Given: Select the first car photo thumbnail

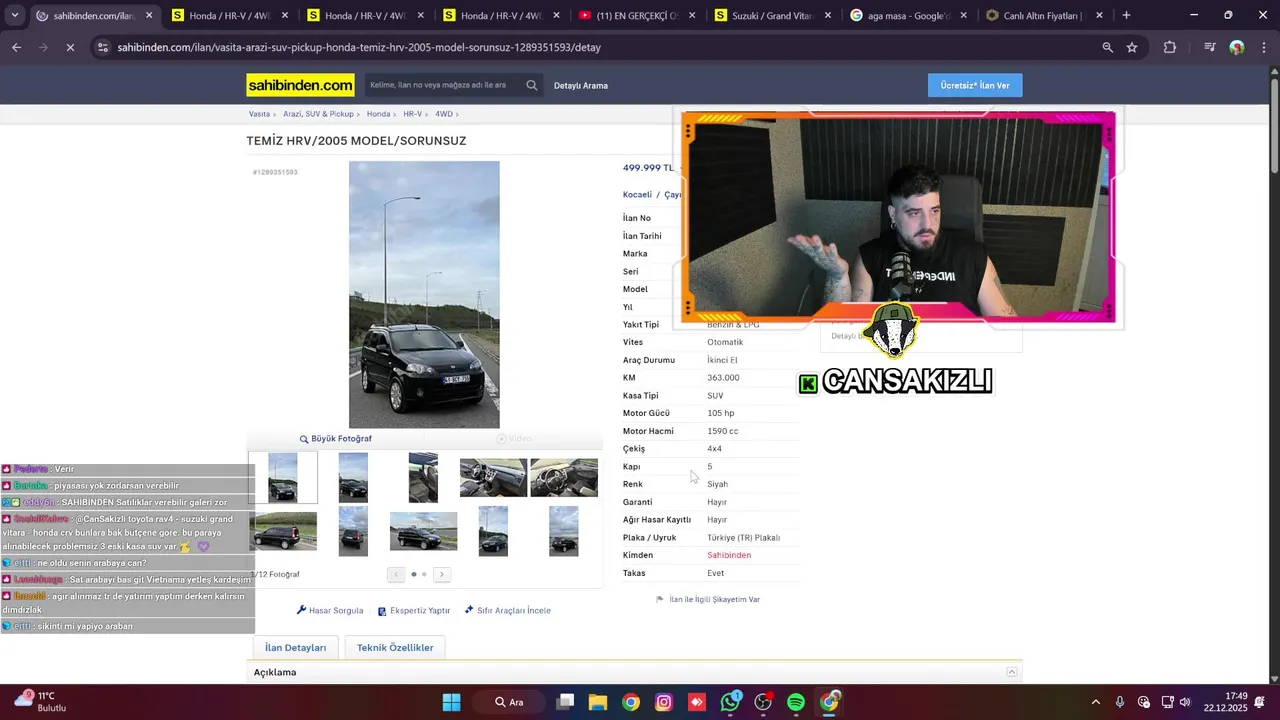Looking at the screenshot, I should click(283, 477).
